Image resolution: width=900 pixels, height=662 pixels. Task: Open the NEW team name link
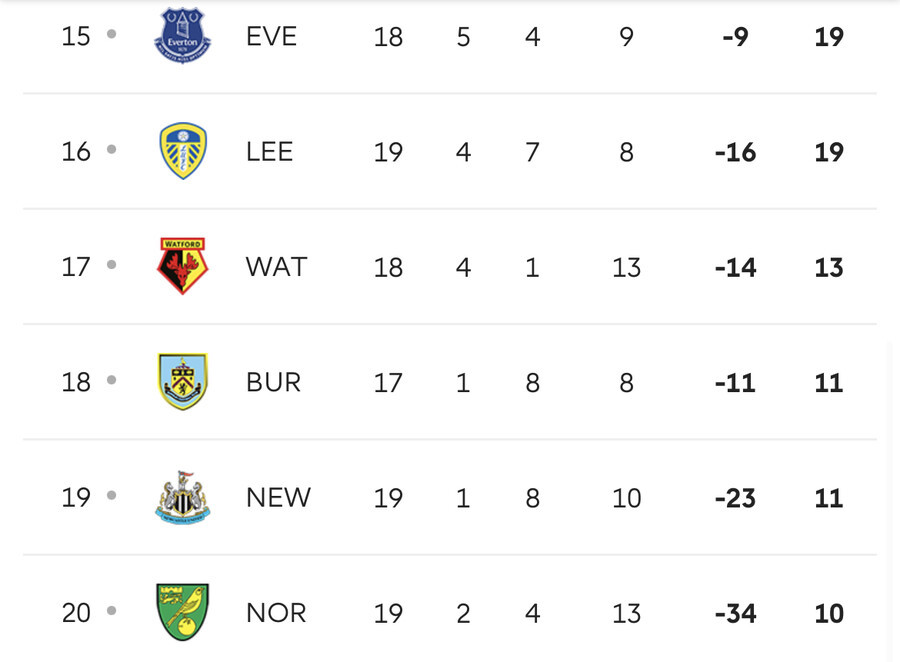(278, 498)
